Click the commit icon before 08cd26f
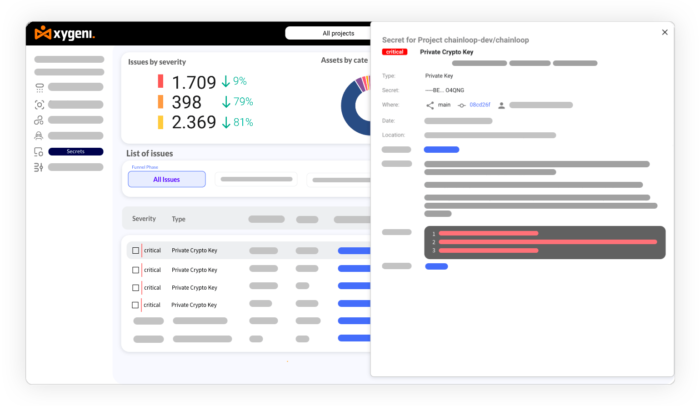The image size is (700, 406). pos(462,105)
